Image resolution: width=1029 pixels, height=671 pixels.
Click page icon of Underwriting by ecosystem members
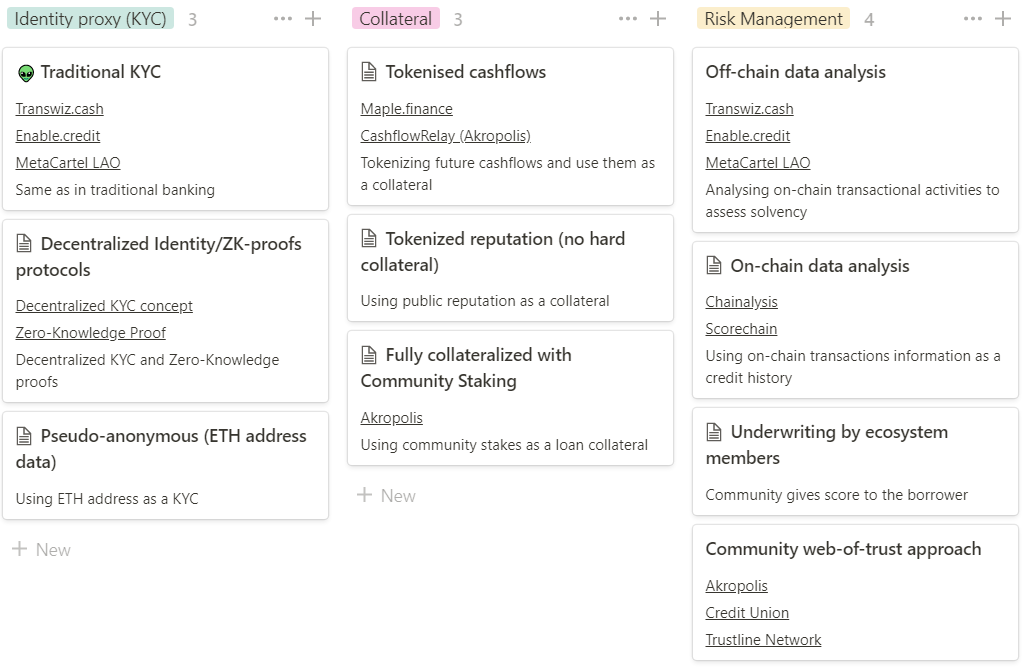(x=714, y=431)
